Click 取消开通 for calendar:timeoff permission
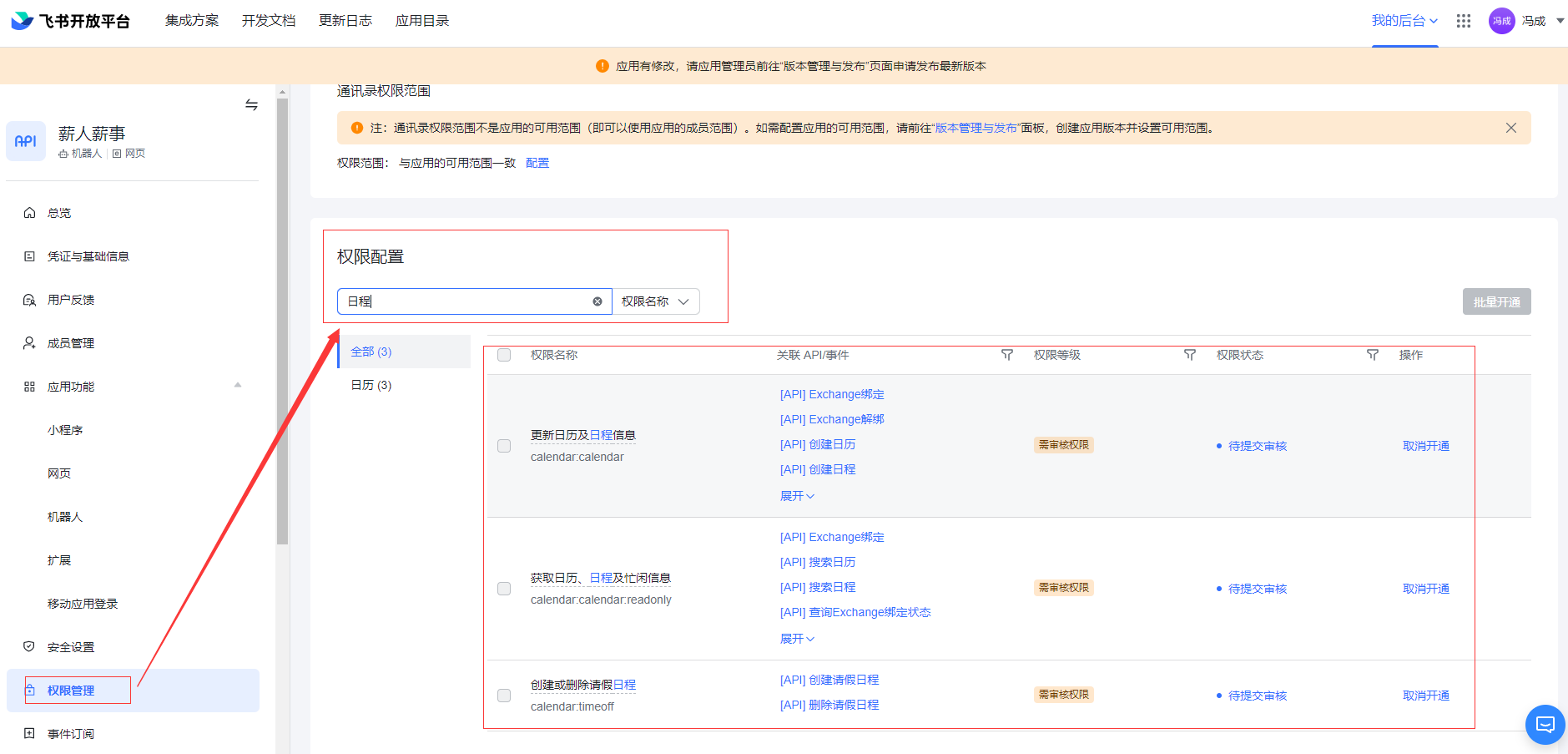1568x754 pixels. tap(1425, 696)
